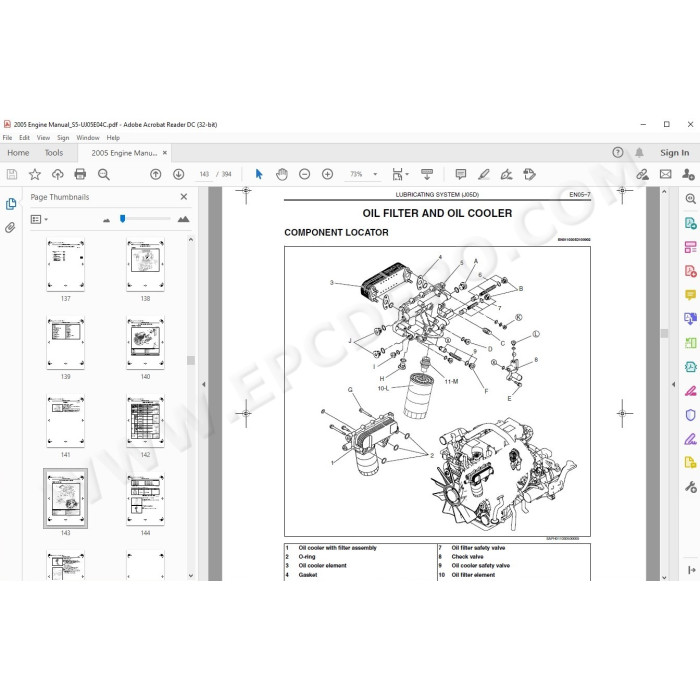Select the Hand pan tool
This screenshot has width=700, height=700.
click(282, 174)
